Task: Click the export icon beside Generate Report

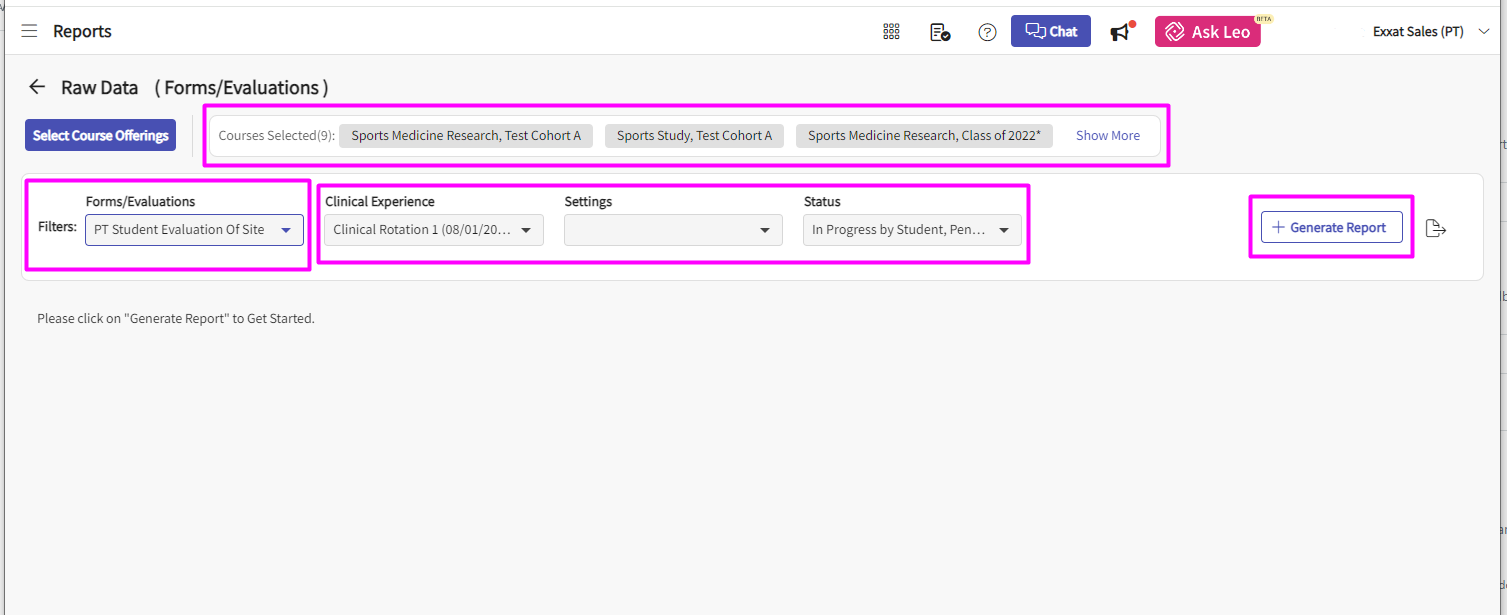Action: click(x=1436, y=228)
